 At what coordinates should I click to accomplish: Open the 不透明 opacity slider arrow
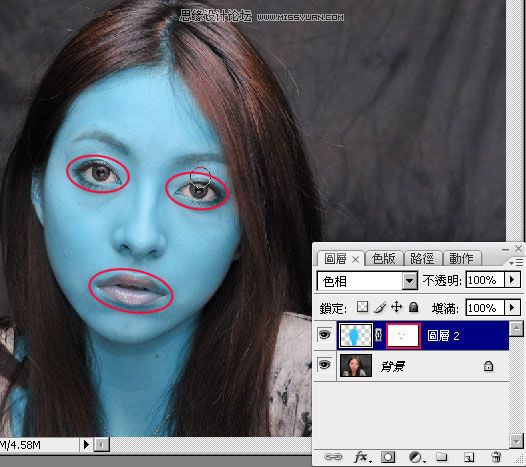(x=513, y=279)
